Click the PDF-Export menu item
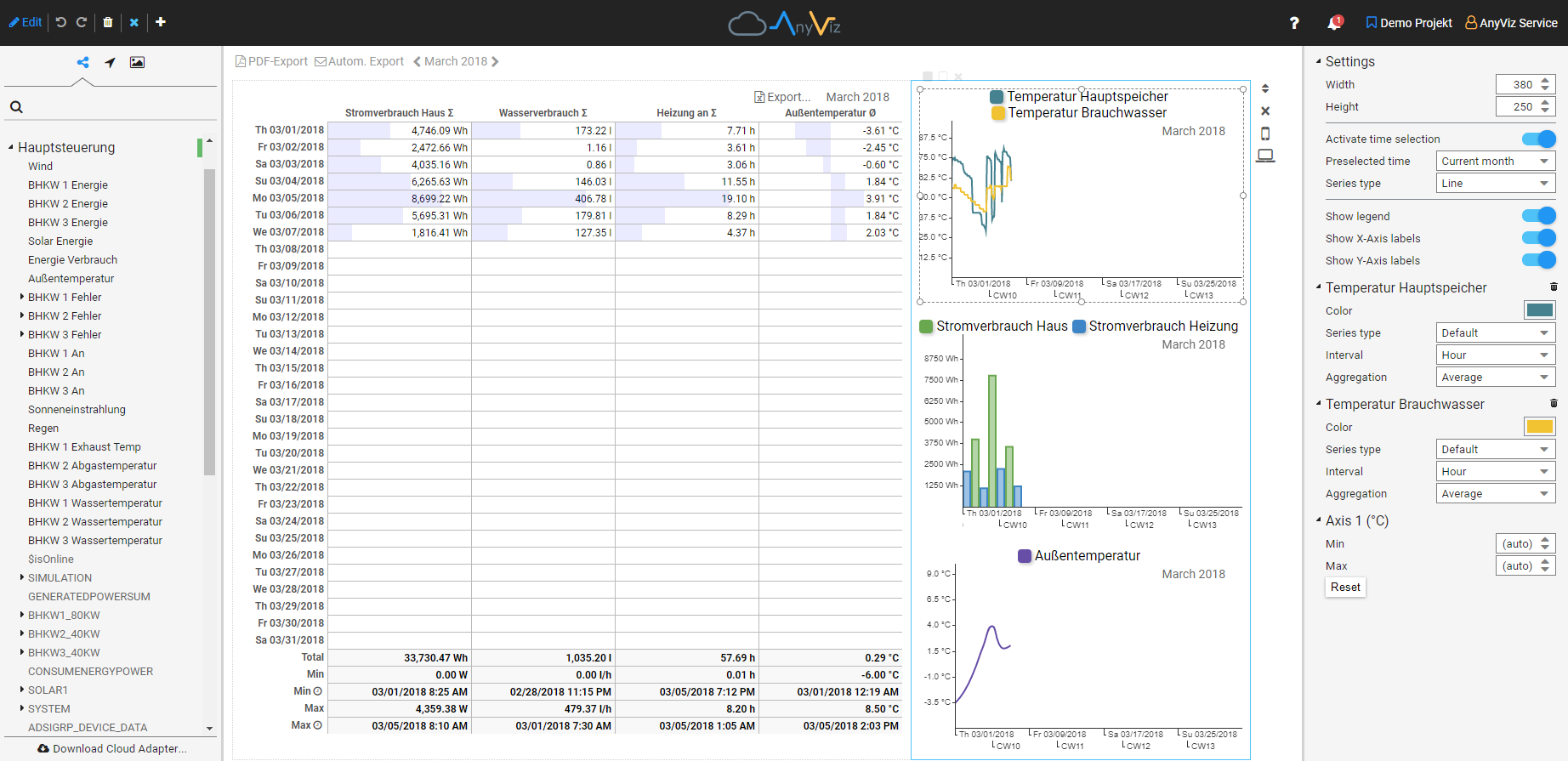Viewport: 1568px width, 761px height. tap(271, 61)
